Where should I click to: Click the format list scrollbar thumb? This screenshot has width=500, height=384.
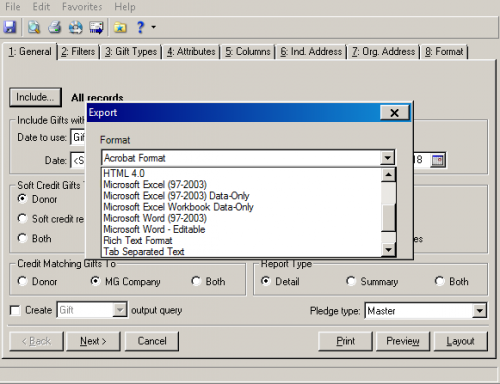tap(388, 218)
